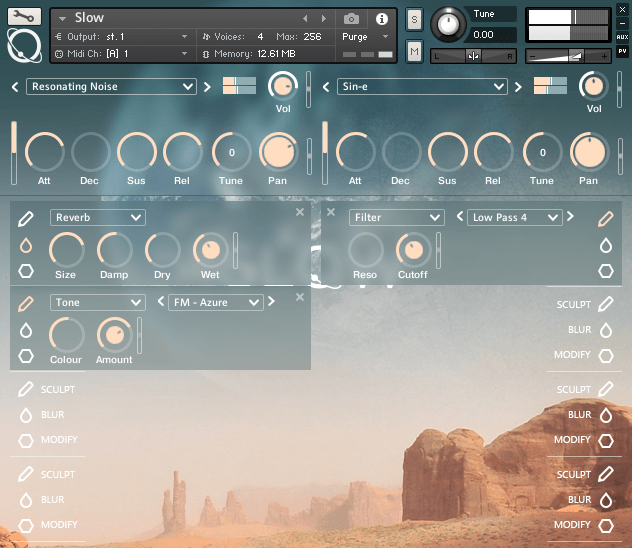The image size is (632, 548).
Task: Click the Max voices value 256
Action: tap(312, 37)
